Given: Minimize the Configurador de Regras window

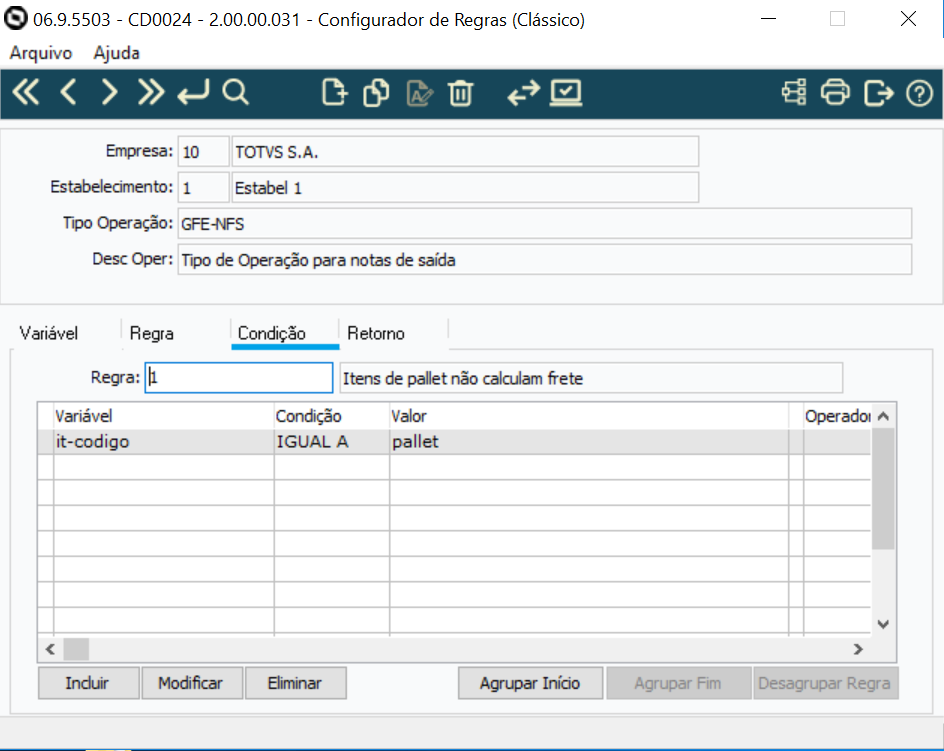Looking at the screenshot, I should [769, 19].
